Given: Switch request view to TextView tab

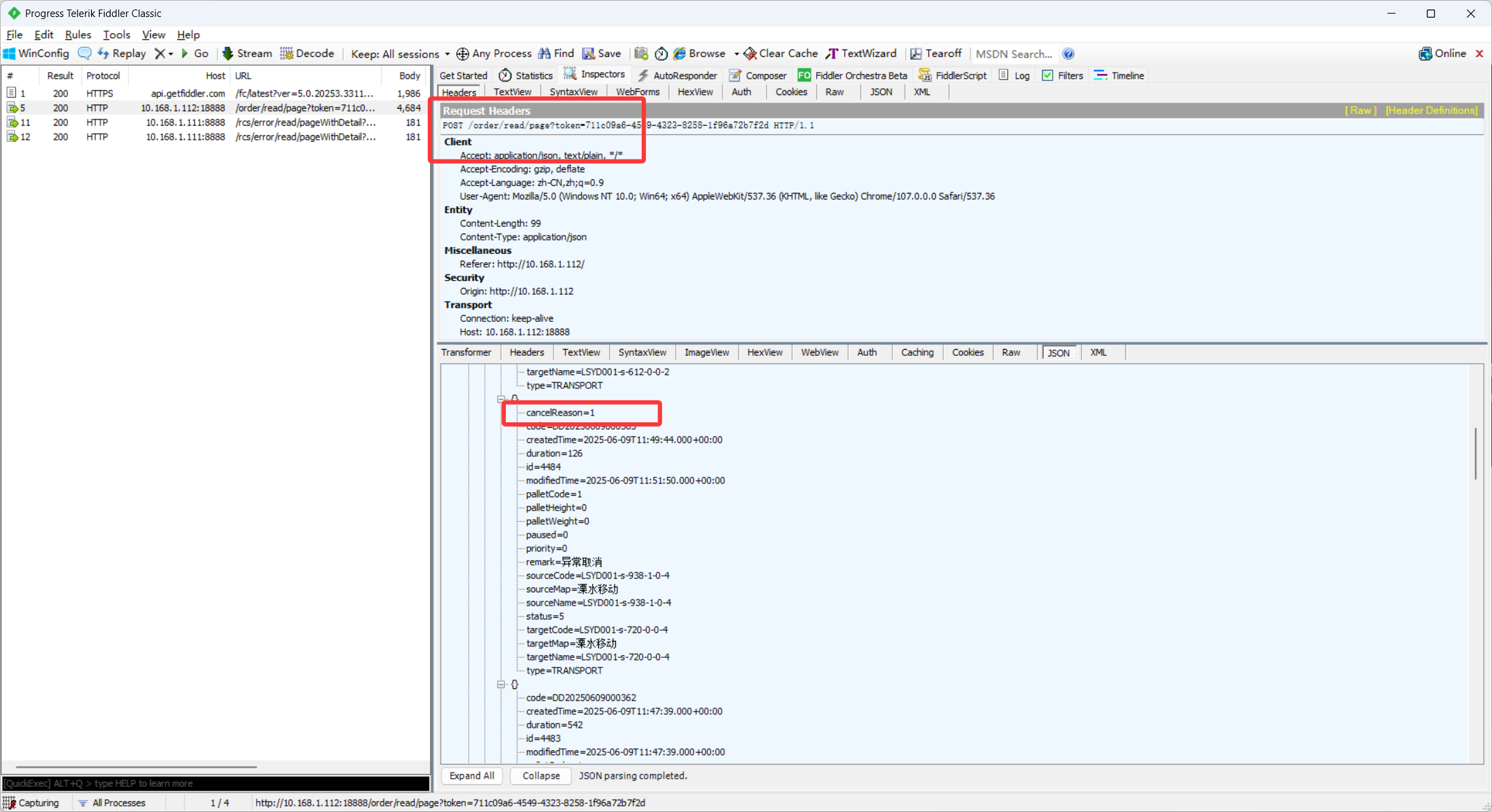Looking at the screenshot, I should (x=512, y=92).
